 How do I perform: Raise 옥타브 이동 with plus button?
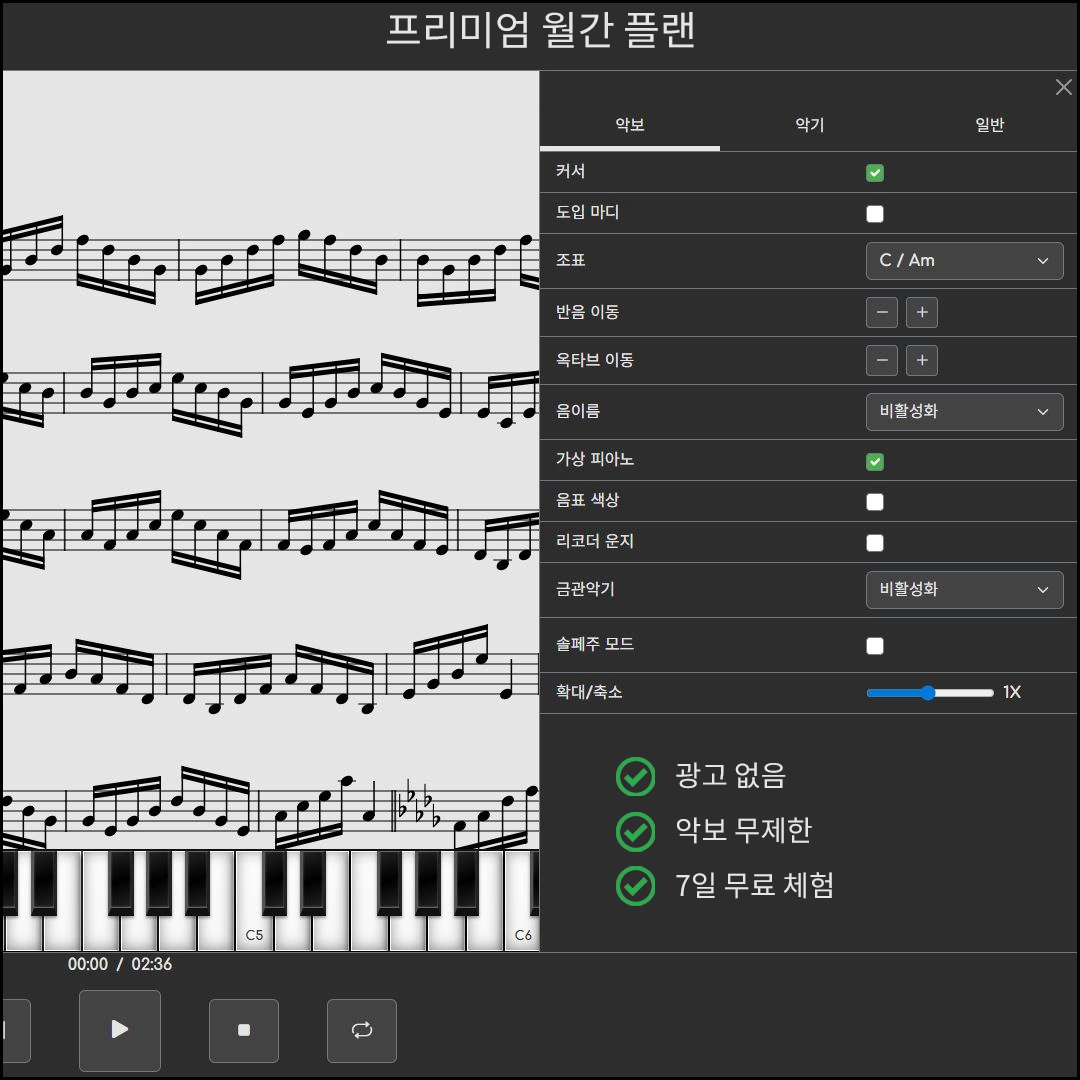point(922,360)
